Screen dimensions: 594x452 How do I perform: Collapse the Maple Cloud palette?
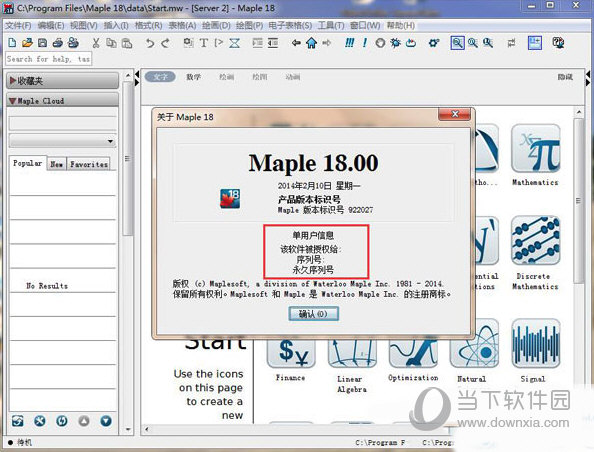[63, 101]
